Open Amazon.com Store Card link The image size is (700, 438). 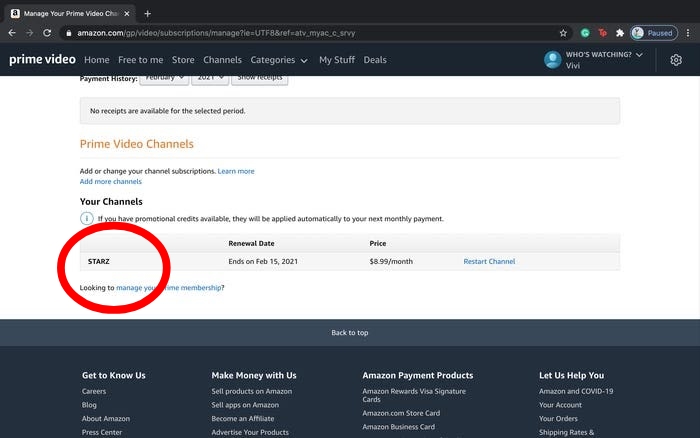click(x=401, y=413)
